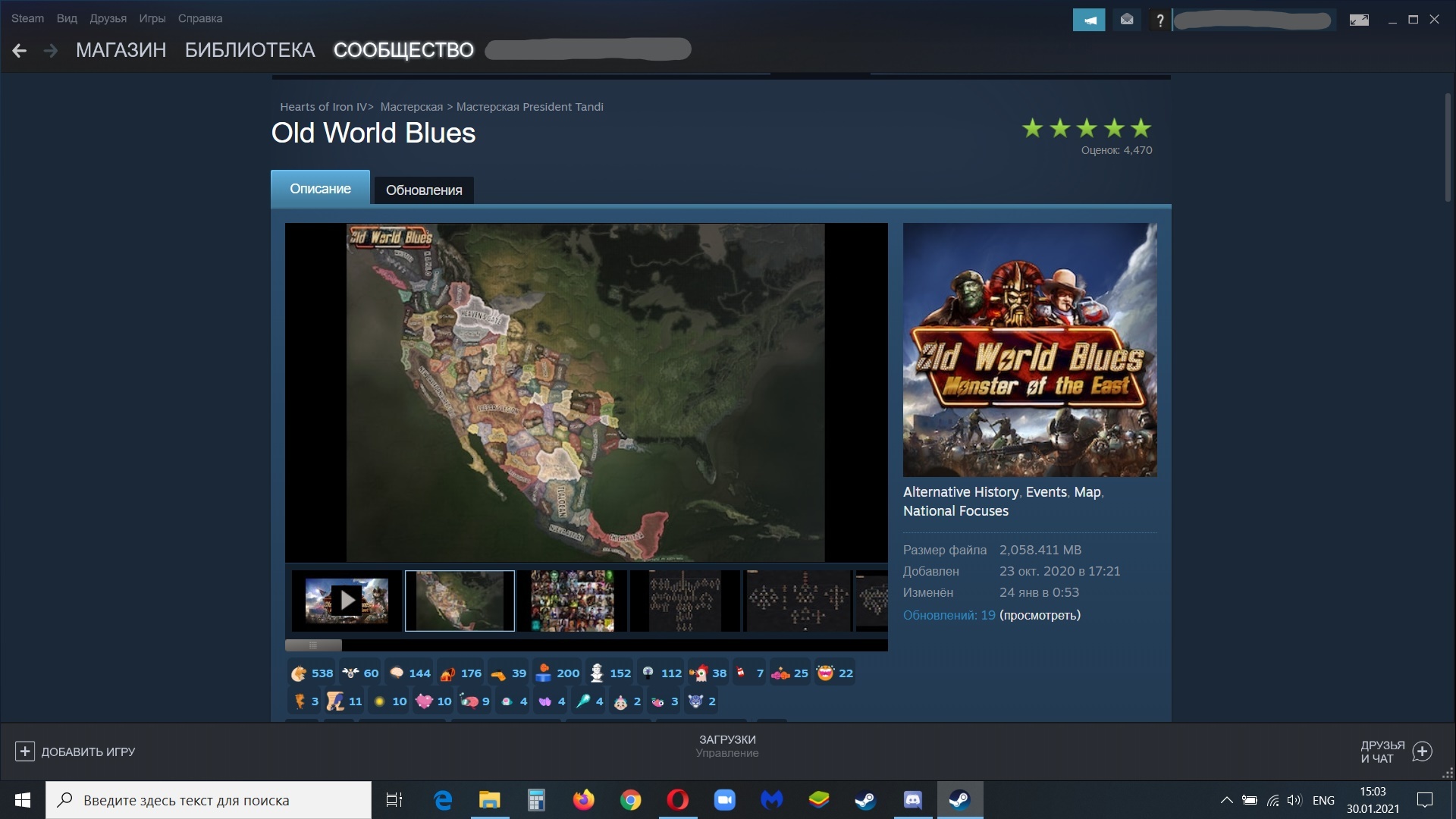The height and width of the screenshot is (819, 1456).
Task: Open the Обновления tab
Action: (424, 190)
